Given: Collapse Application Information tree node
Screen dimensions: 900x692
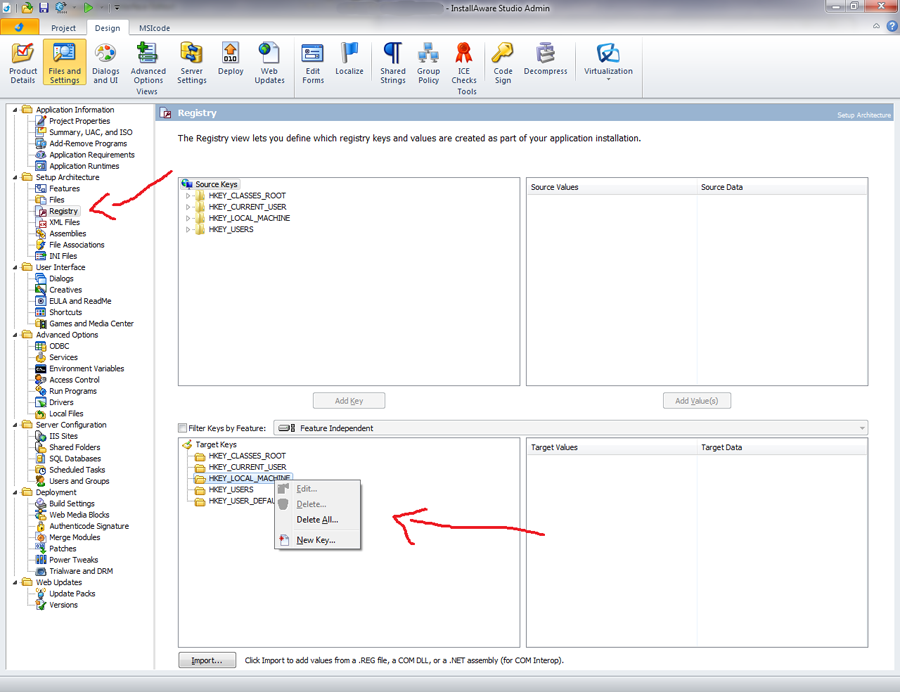Looking at the screenshot, I should coord(15,110).
